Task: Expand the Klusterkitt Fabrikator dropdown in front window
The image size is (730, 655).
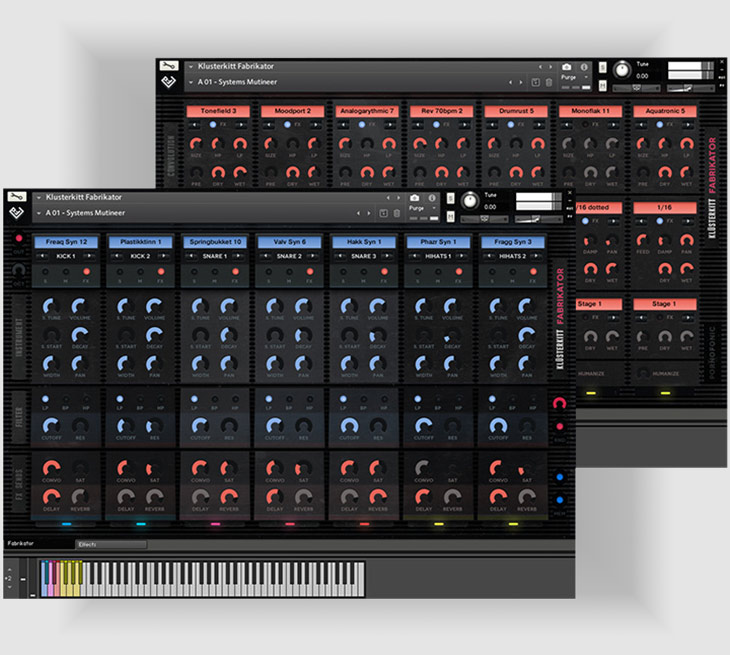Action: 39,197
